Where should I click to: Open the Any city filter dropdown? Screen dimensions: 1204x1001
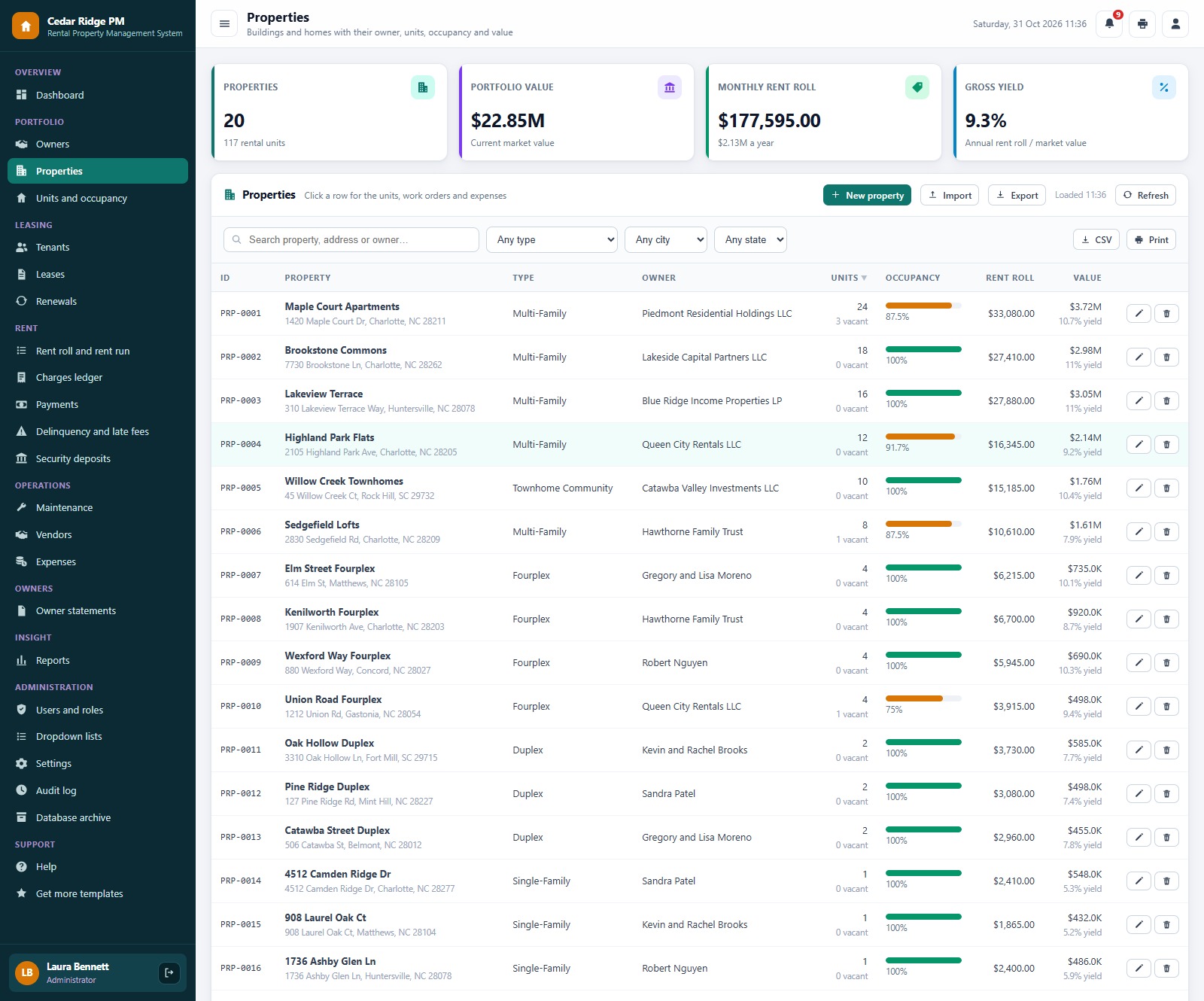(x=666, y=240)
